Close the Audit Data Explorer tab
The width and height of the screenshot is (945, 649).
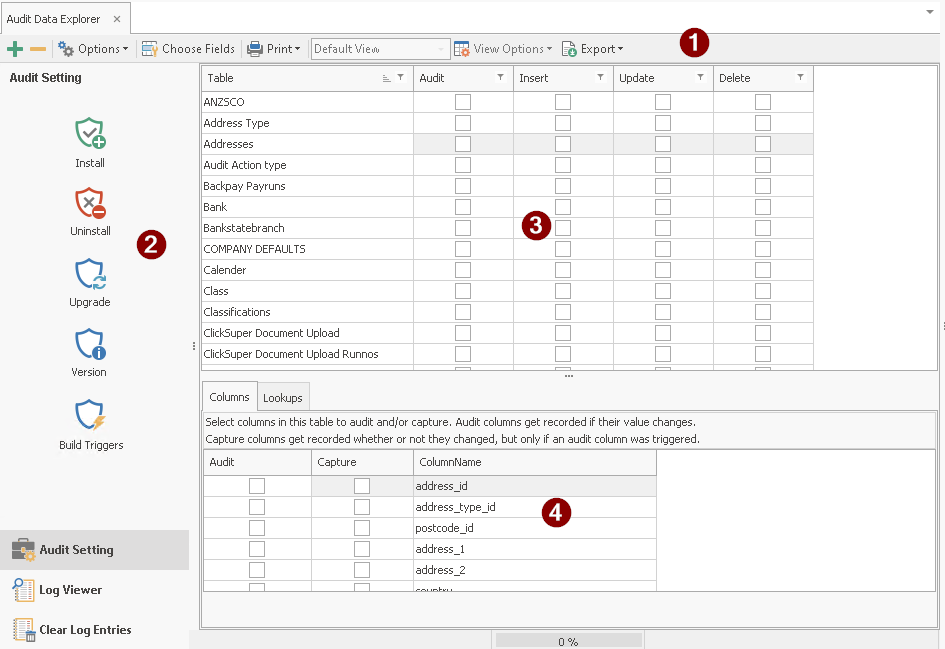click(117, 19)
